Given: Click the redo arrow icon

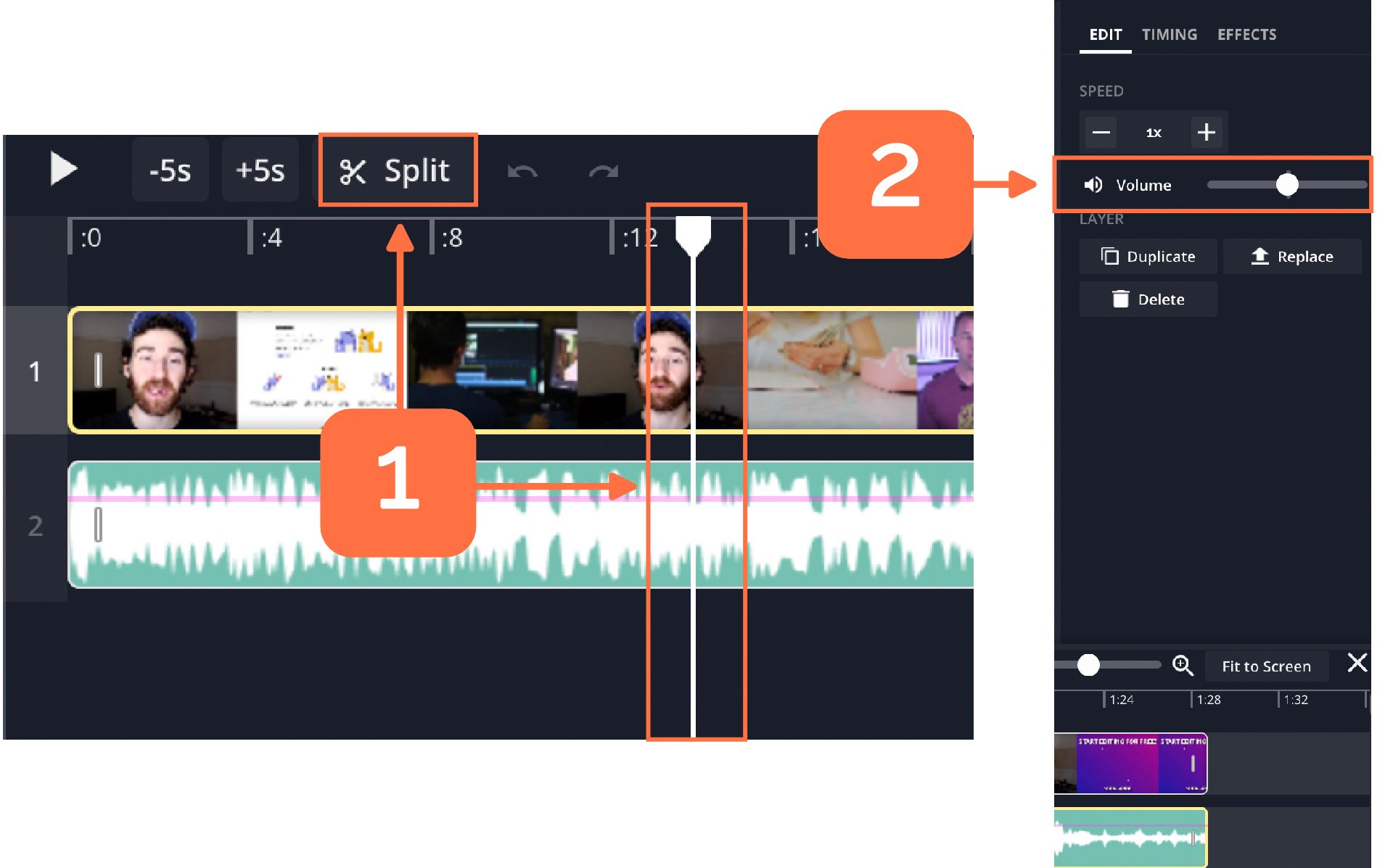Looking at the screenshot, I should [x=603, y=172].
